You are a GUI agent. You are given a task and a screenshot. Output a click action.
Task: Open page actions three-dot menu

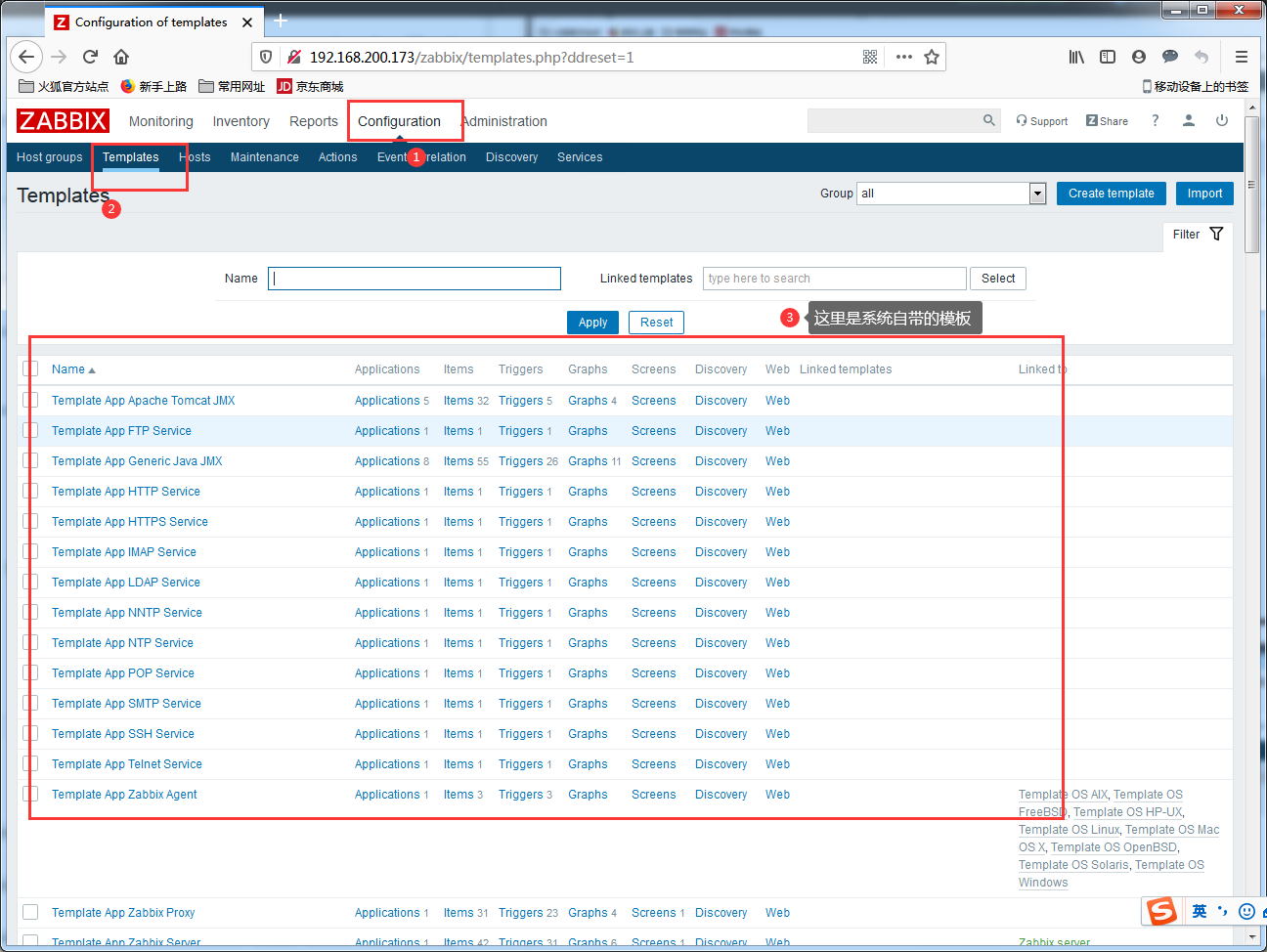(904, 57)
